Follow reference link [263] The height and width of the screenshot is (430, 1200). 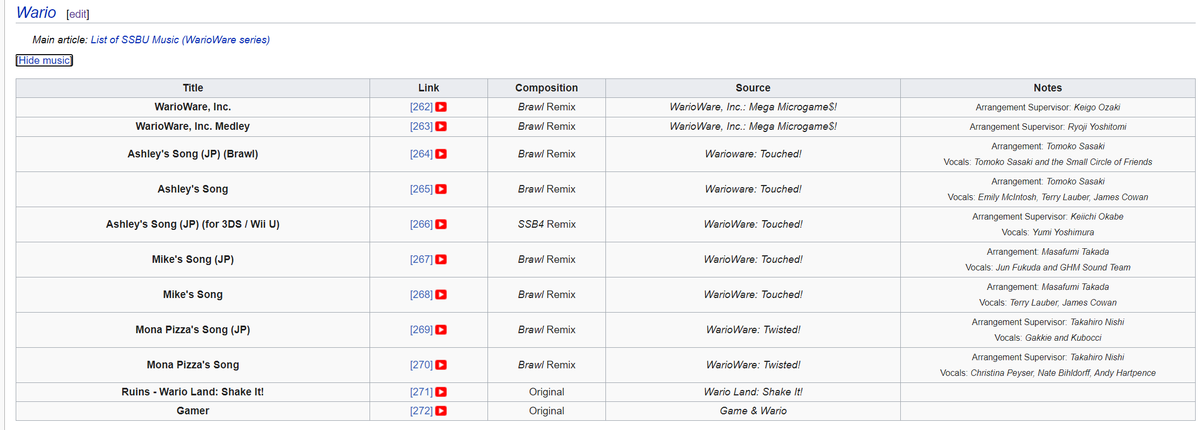click(x=420, y=127)
